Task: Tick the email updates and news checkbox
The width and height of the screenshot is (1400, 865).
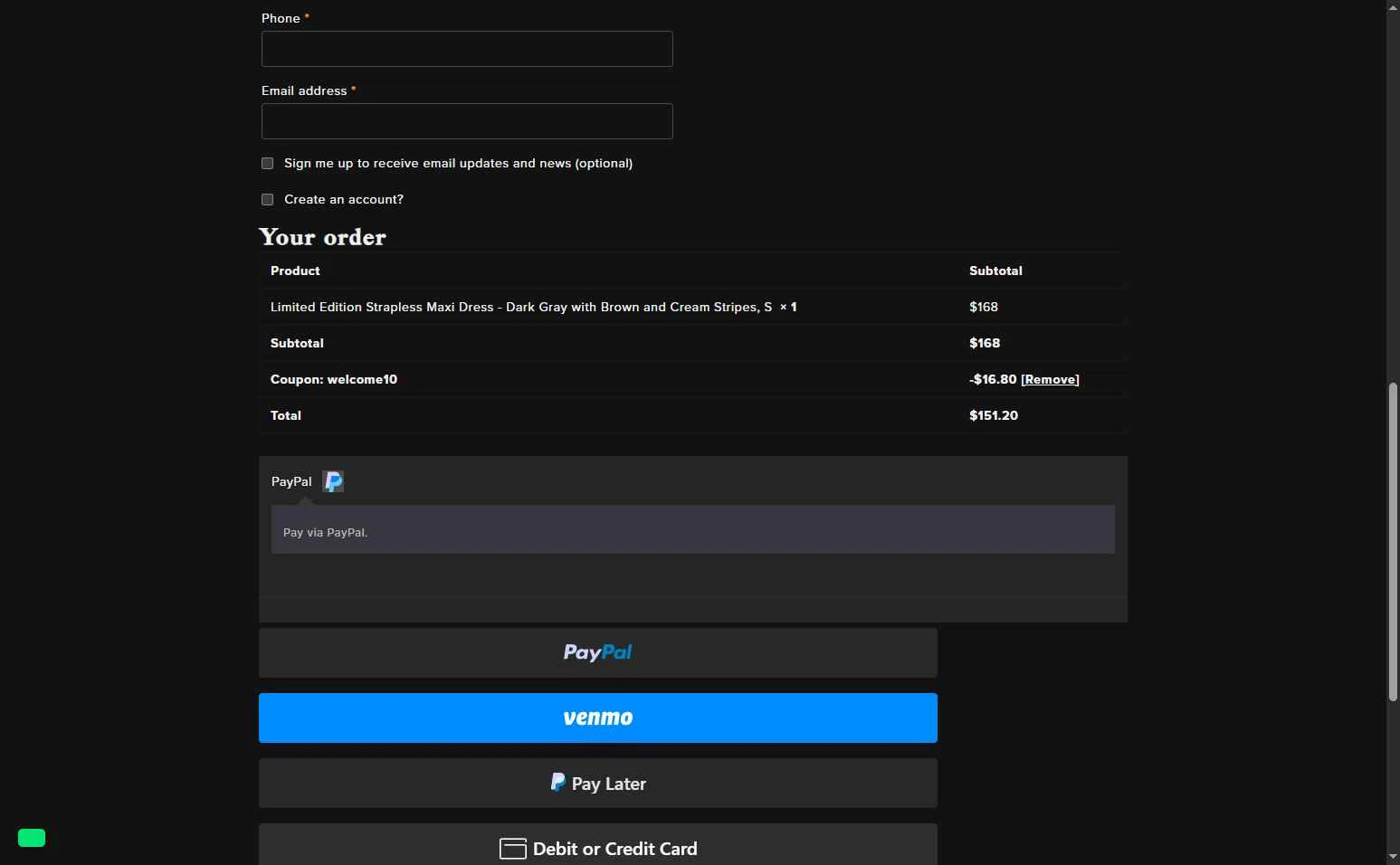Action: coord(267,163)
